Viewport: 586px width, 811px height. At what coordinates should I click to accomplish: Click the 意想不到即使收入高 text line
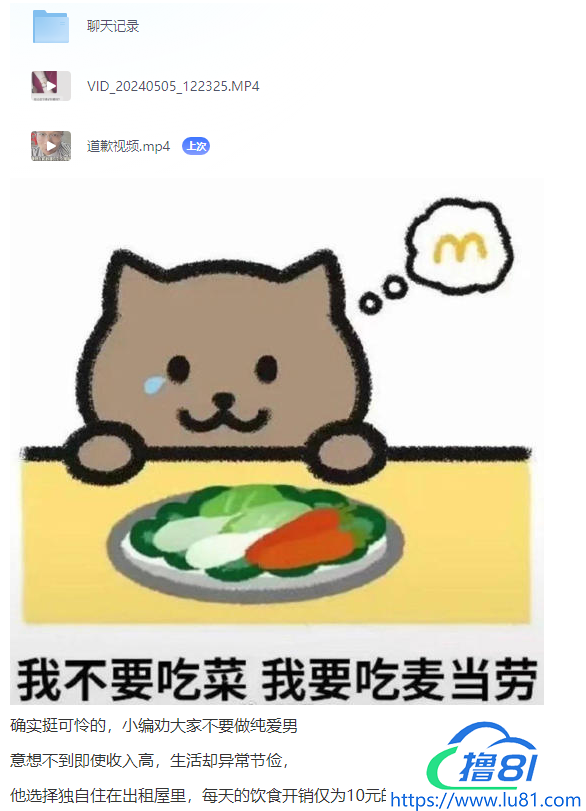tap(149, 760)
